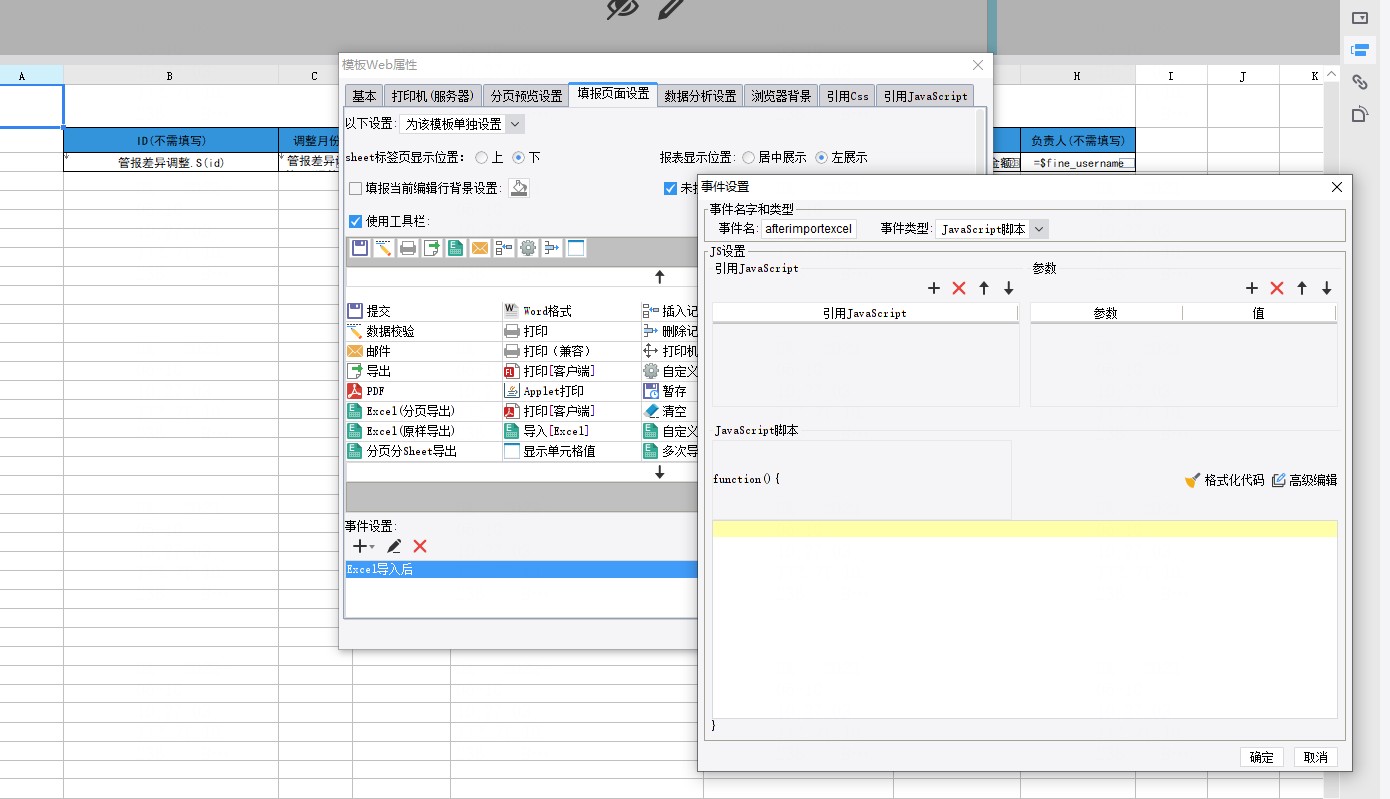Set sheet tab position to 上

482,158
